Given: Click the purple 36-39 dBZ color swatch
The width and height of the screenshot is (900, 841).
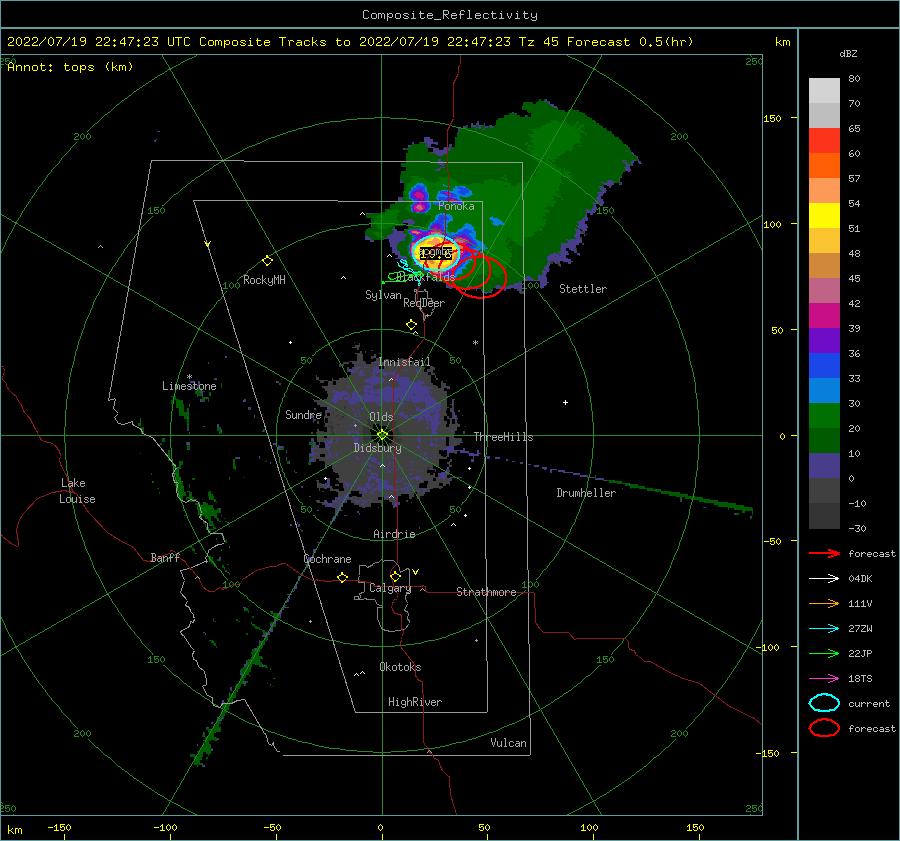Looking at the screenshot, I should tap(824, 341).
